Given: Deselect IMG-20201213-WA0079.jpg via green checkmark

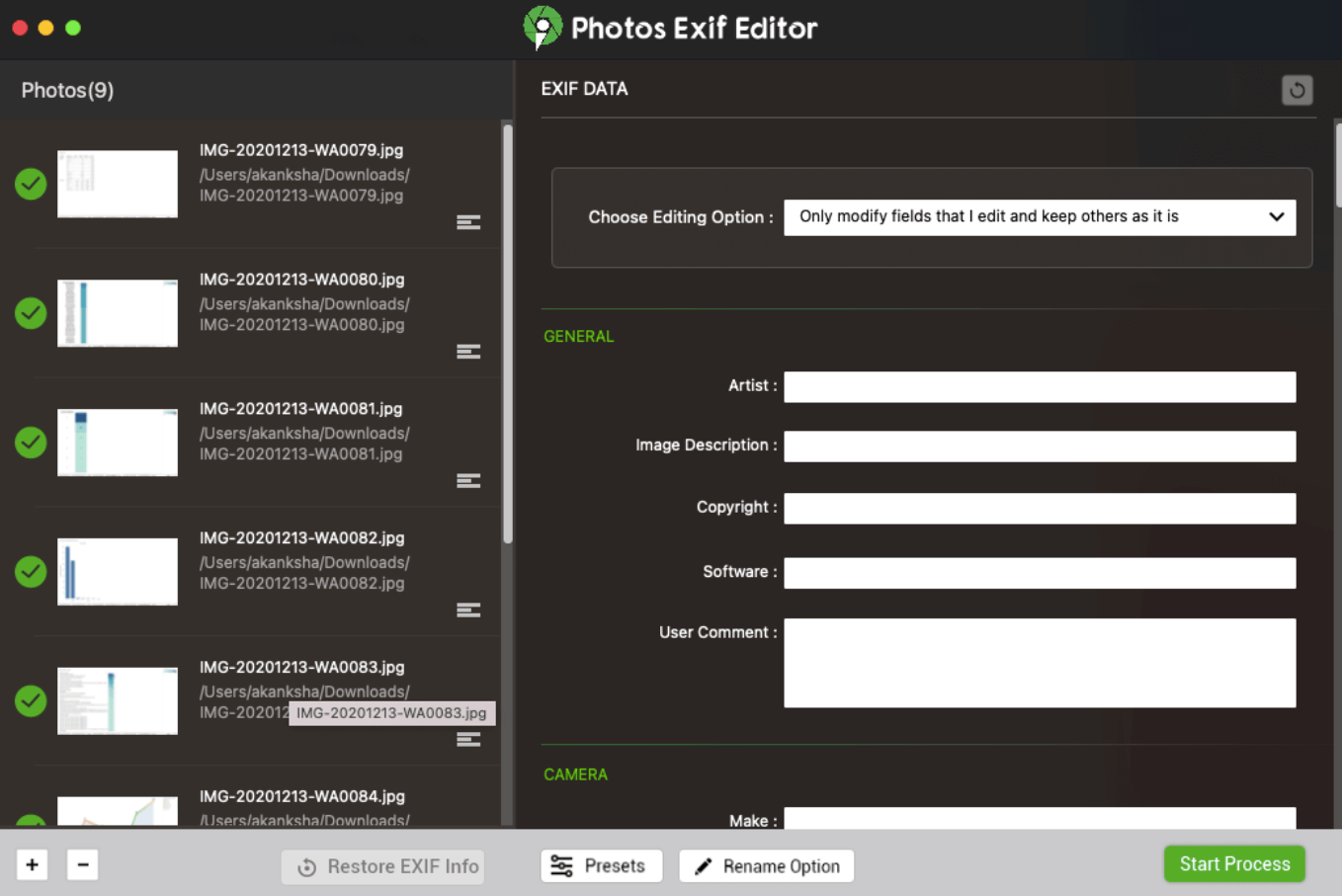Looking at the screenshot, I should (30, 184).
